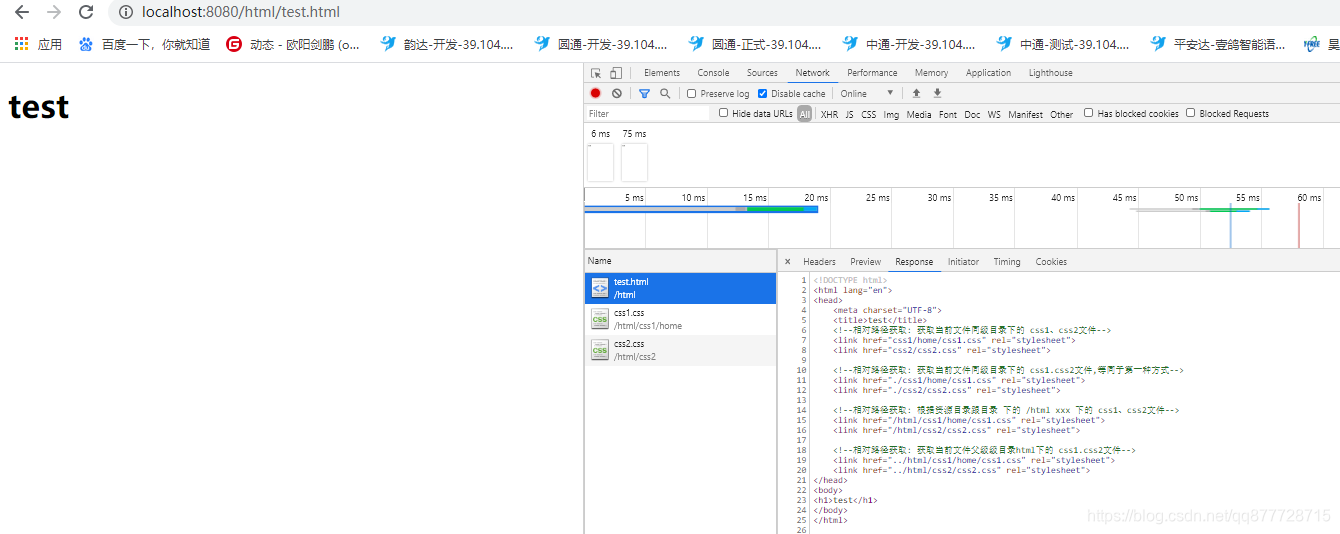The width and height of the screenshot is (1340, 534).
Task: Select the 6 ms screenshot thumbnail
Action: 600,162
